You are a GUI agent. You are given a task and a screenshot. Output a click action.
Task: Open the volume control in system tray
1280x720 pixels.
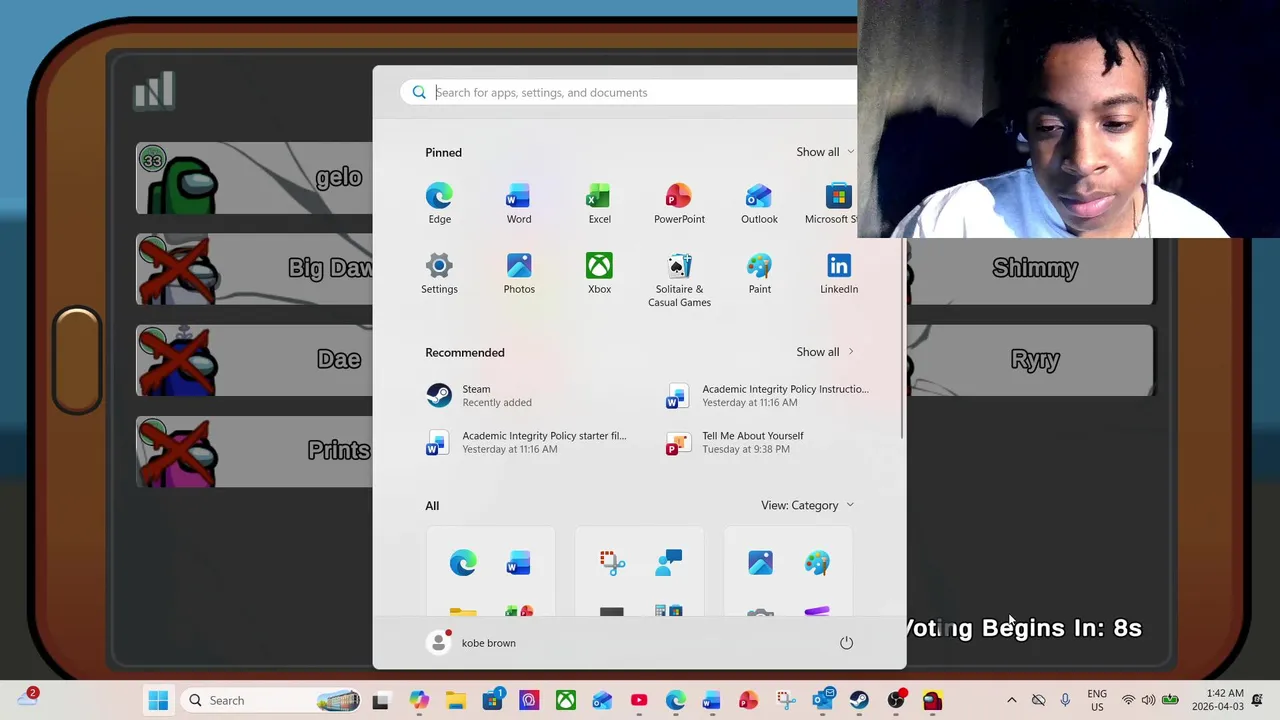[x=1148, y=700]
